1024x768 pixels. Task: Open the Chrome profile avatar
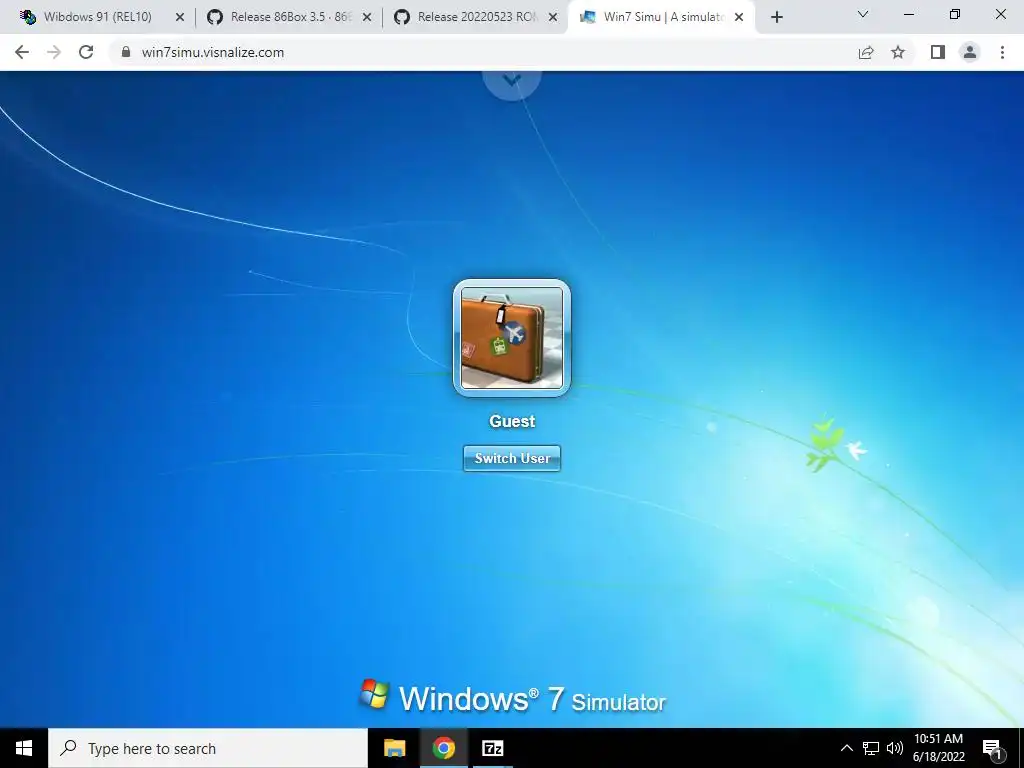pyautogui.click(x=970, y=52)
